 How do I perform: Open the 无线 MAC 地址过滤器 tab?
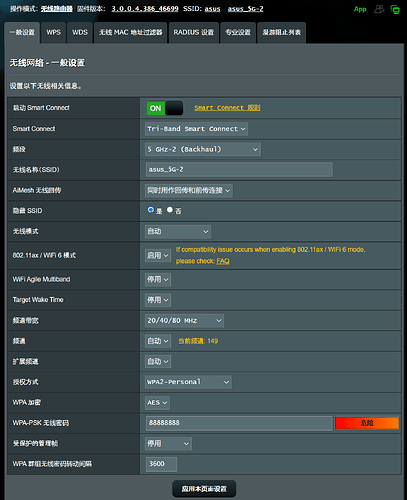coord(131,33)
